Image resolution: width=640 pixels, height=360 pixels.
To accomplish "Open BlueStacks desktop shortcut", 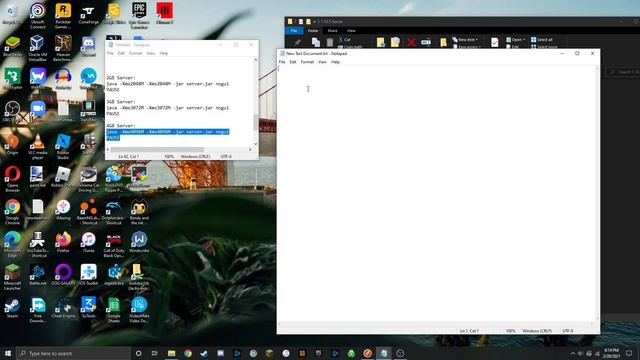I will click(x=12, y=47).
